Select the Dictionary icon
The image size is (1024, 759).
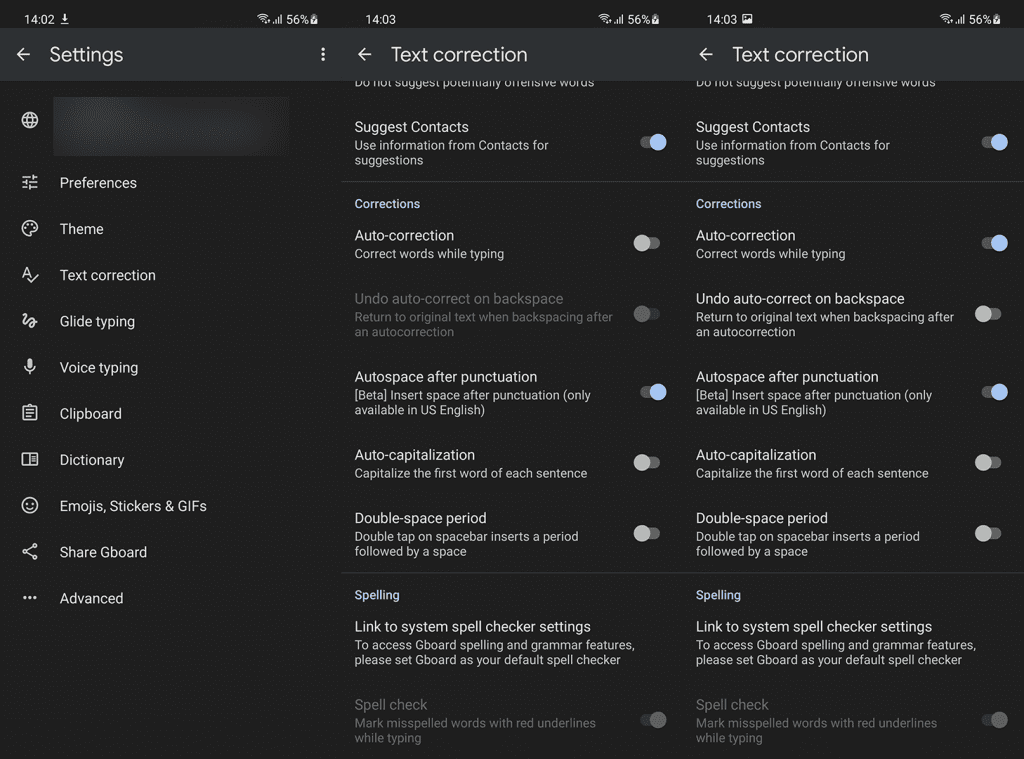29,459
